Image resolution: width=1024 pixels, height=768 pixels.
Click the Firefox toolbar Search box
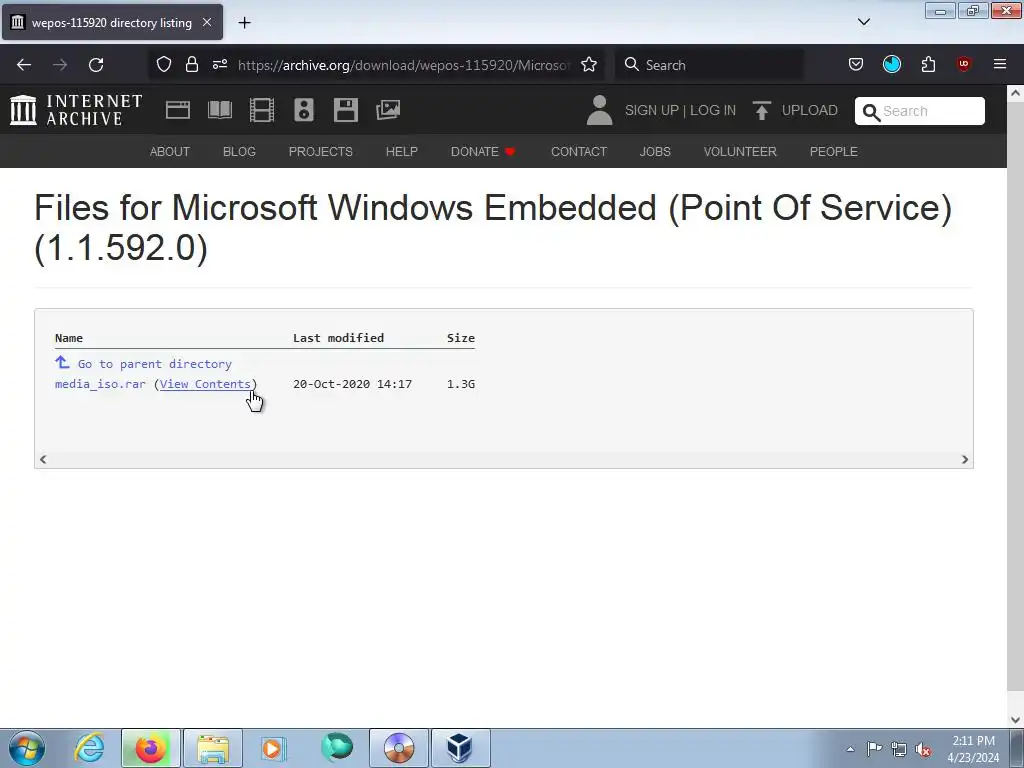[x=710, y=65]
